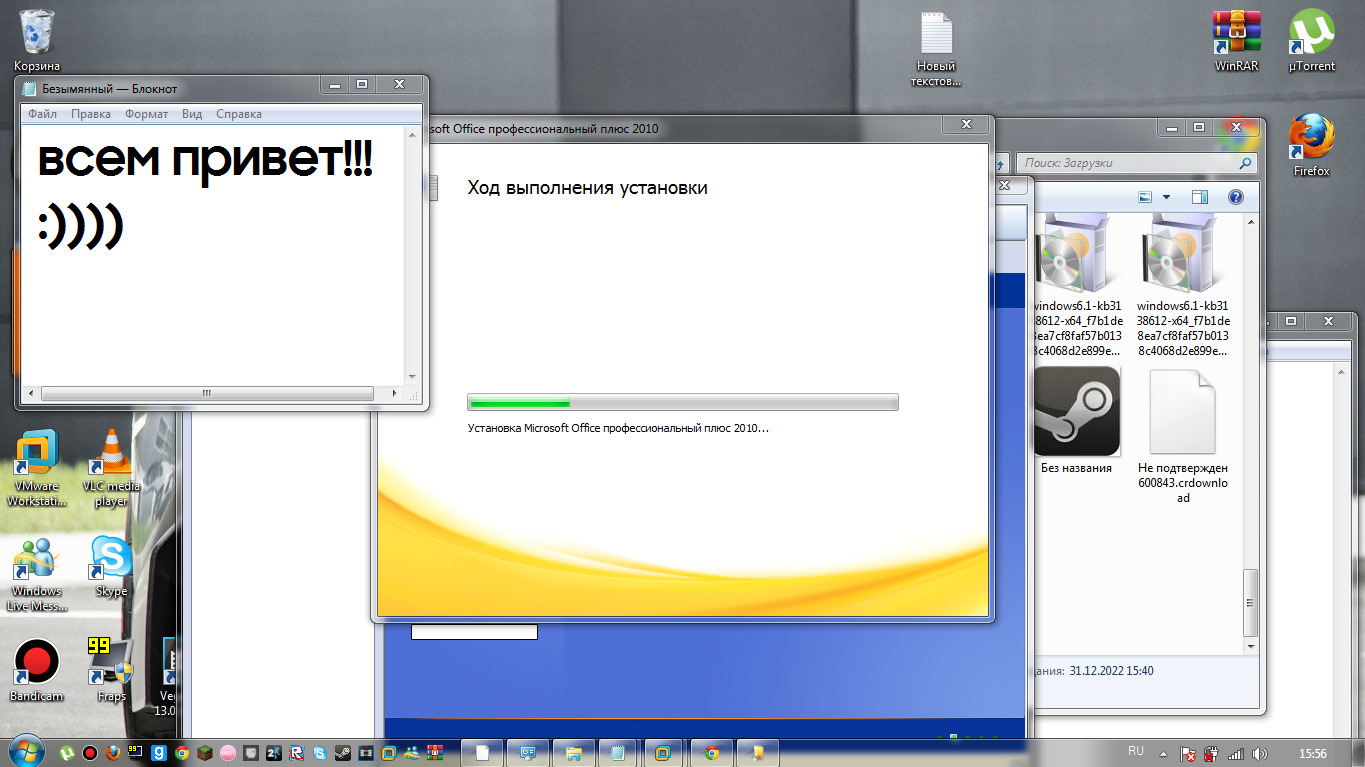Select the 'Установка Microsoft Office' status text
The height and width of the screenshot is (767, 1365).
pos(618,428)
